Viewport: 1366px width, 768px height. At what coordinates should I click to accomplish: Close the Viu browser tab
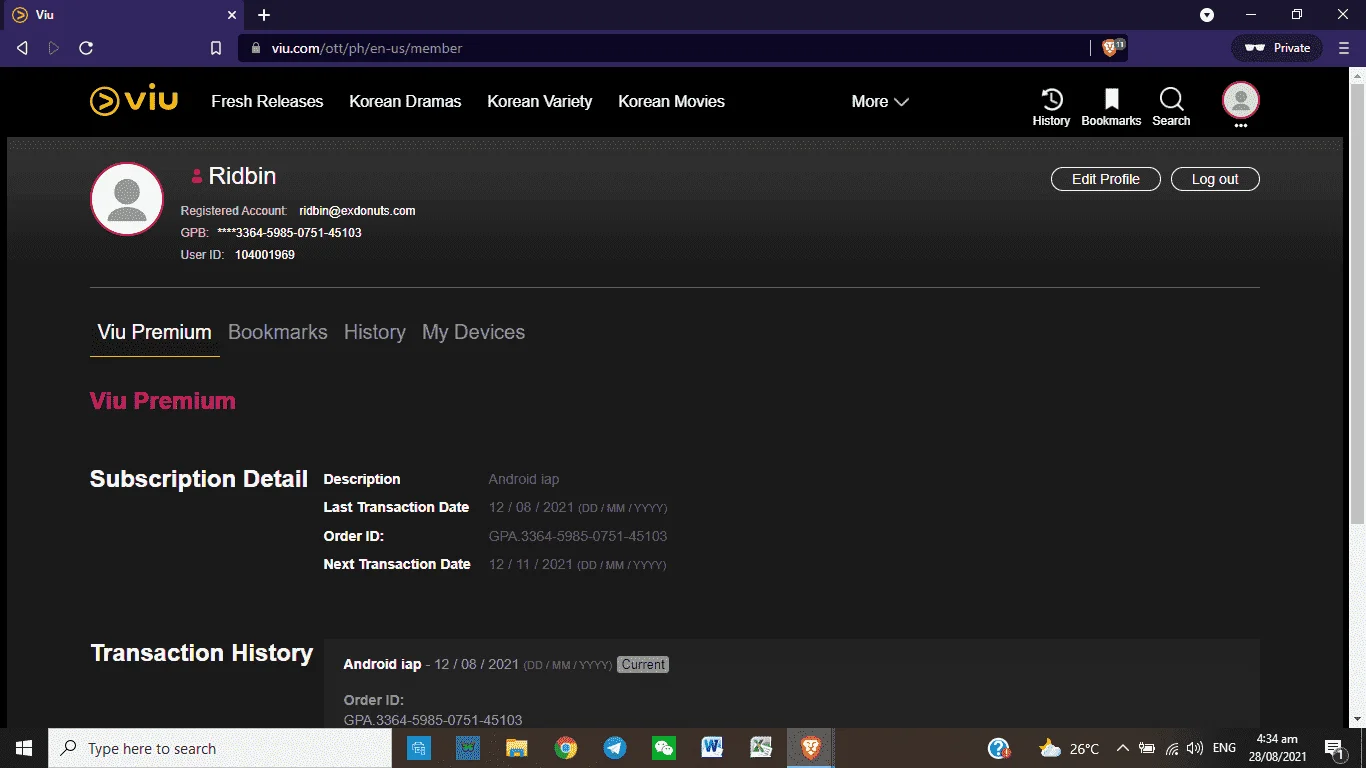[232, 15]
